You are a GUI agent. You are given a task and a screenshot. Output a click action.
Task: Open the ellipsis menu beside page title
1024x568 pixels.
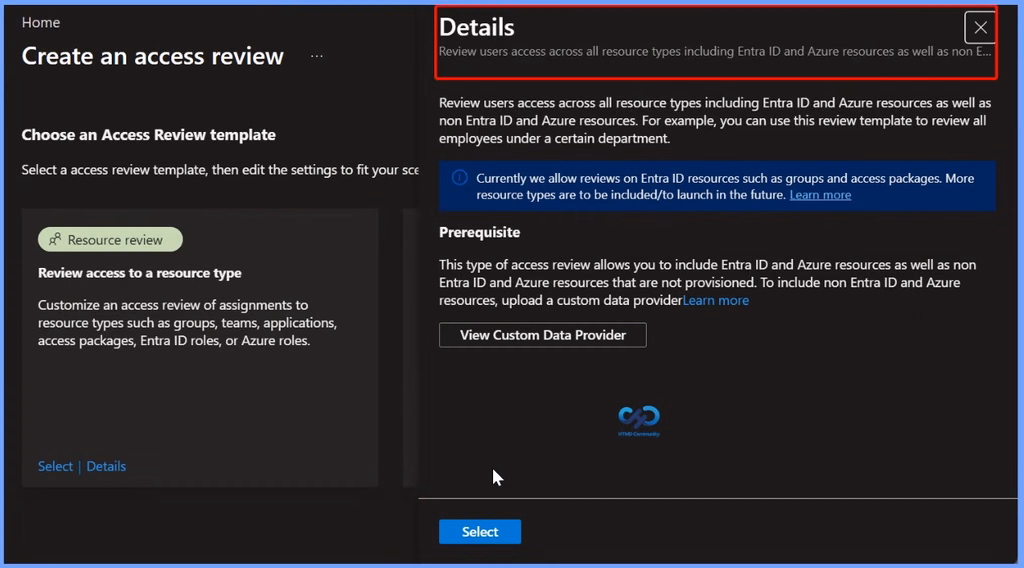pyautogui.click(x=317, y=56)
